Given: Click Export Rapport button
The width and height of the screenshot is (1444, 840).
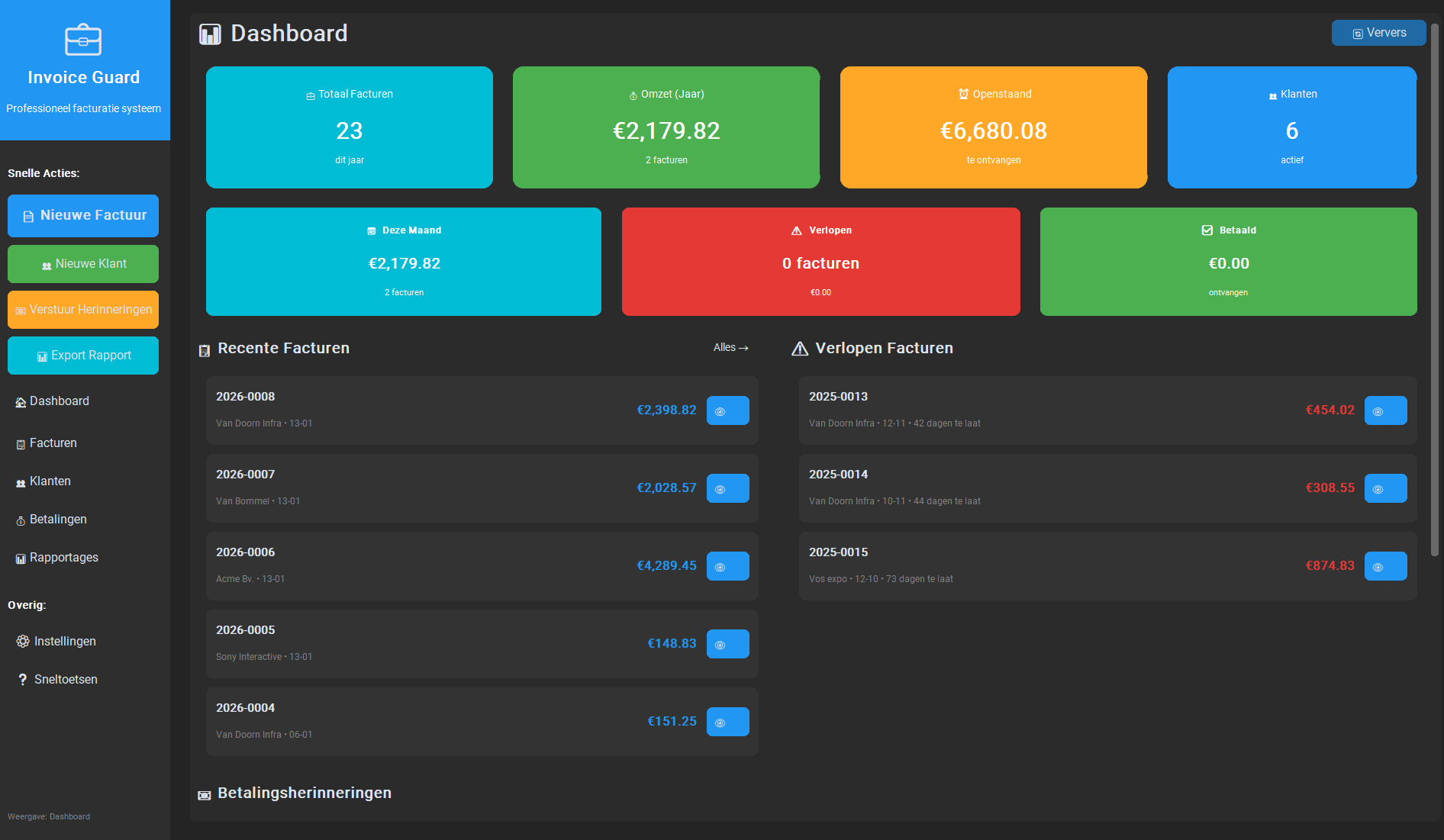Looking at the screenshot, I should [83, 356].
